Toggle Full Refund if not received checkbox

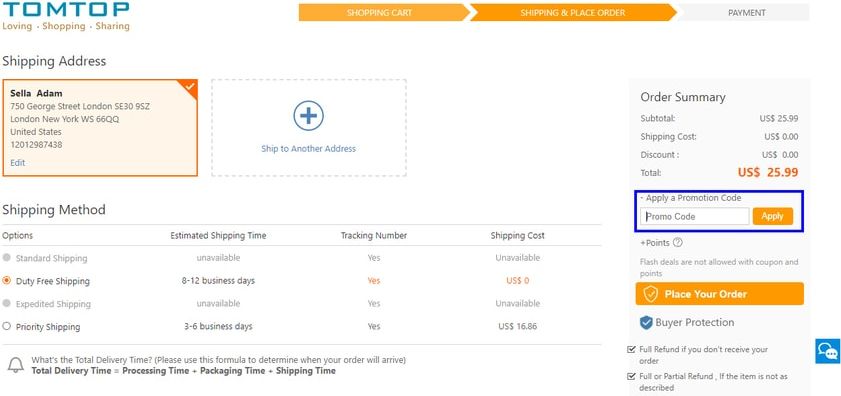point(631,349)
